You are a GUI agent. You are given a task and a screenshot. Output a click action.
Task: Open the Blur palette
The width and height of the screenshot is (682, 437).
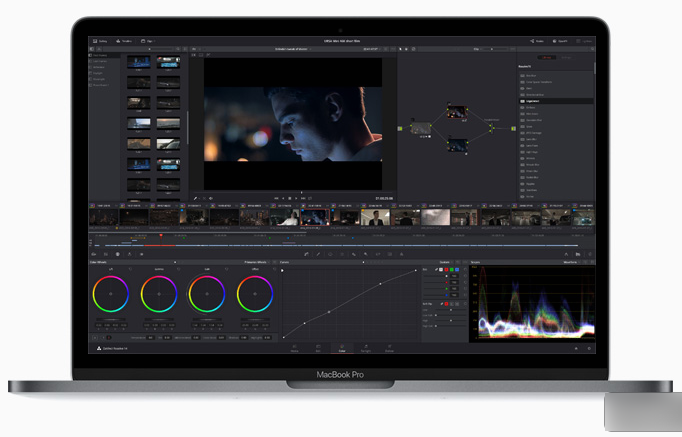click(354, 254)
